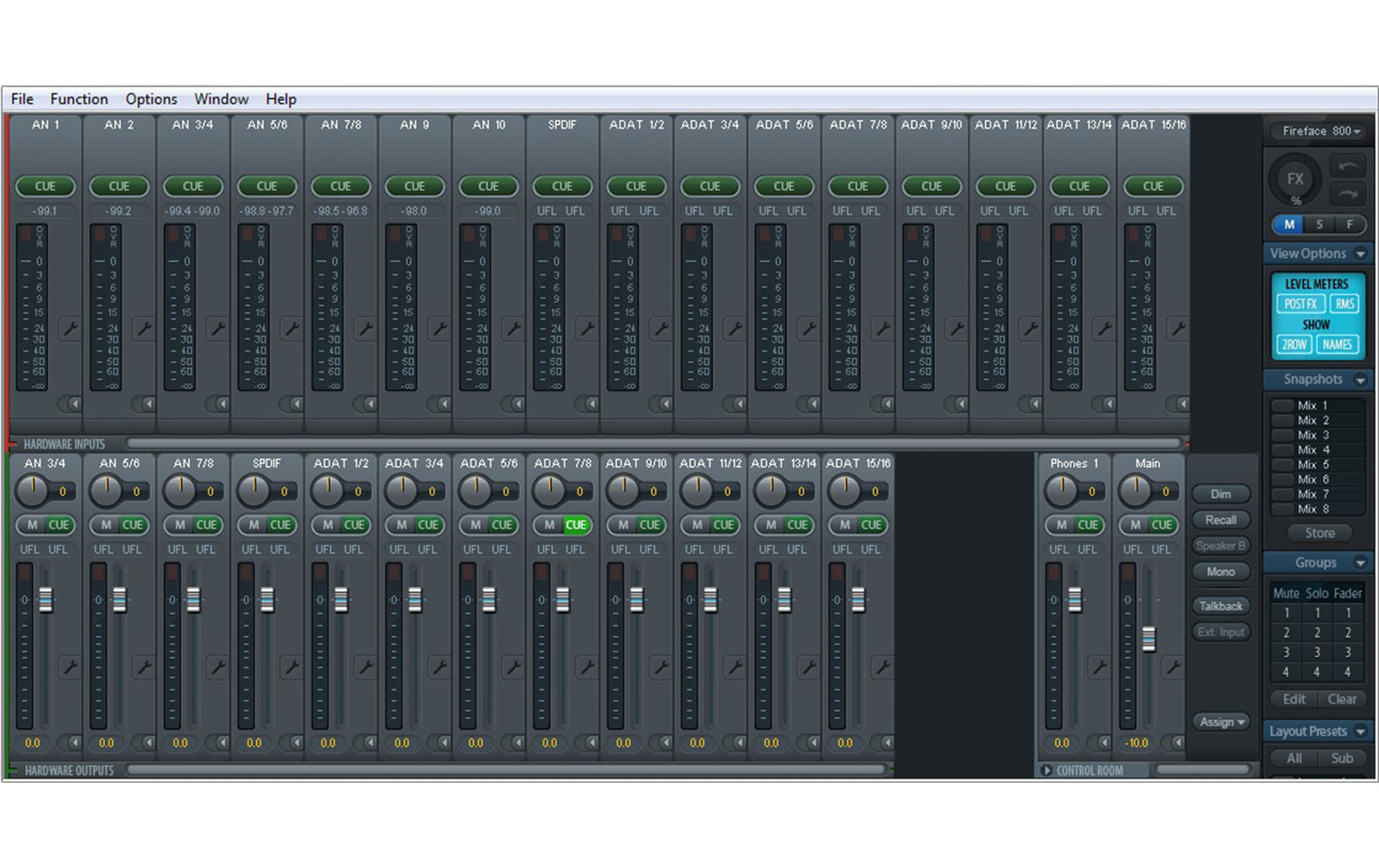Expand AN 2 input channel side arrow
This screenshot has height=868, width=1379.
144,403
